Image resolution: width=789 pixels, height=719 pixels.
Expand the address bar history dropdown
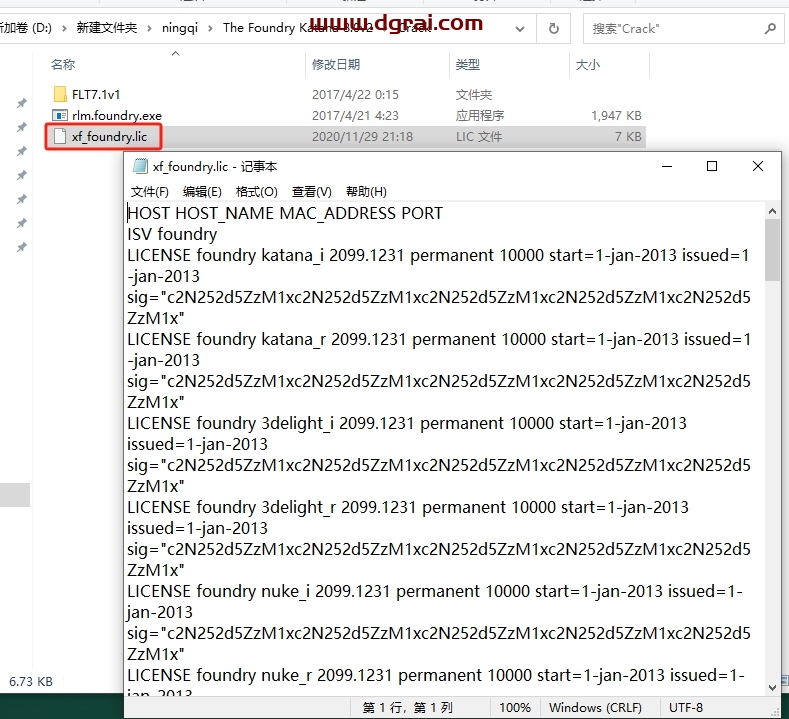(520, 29)
